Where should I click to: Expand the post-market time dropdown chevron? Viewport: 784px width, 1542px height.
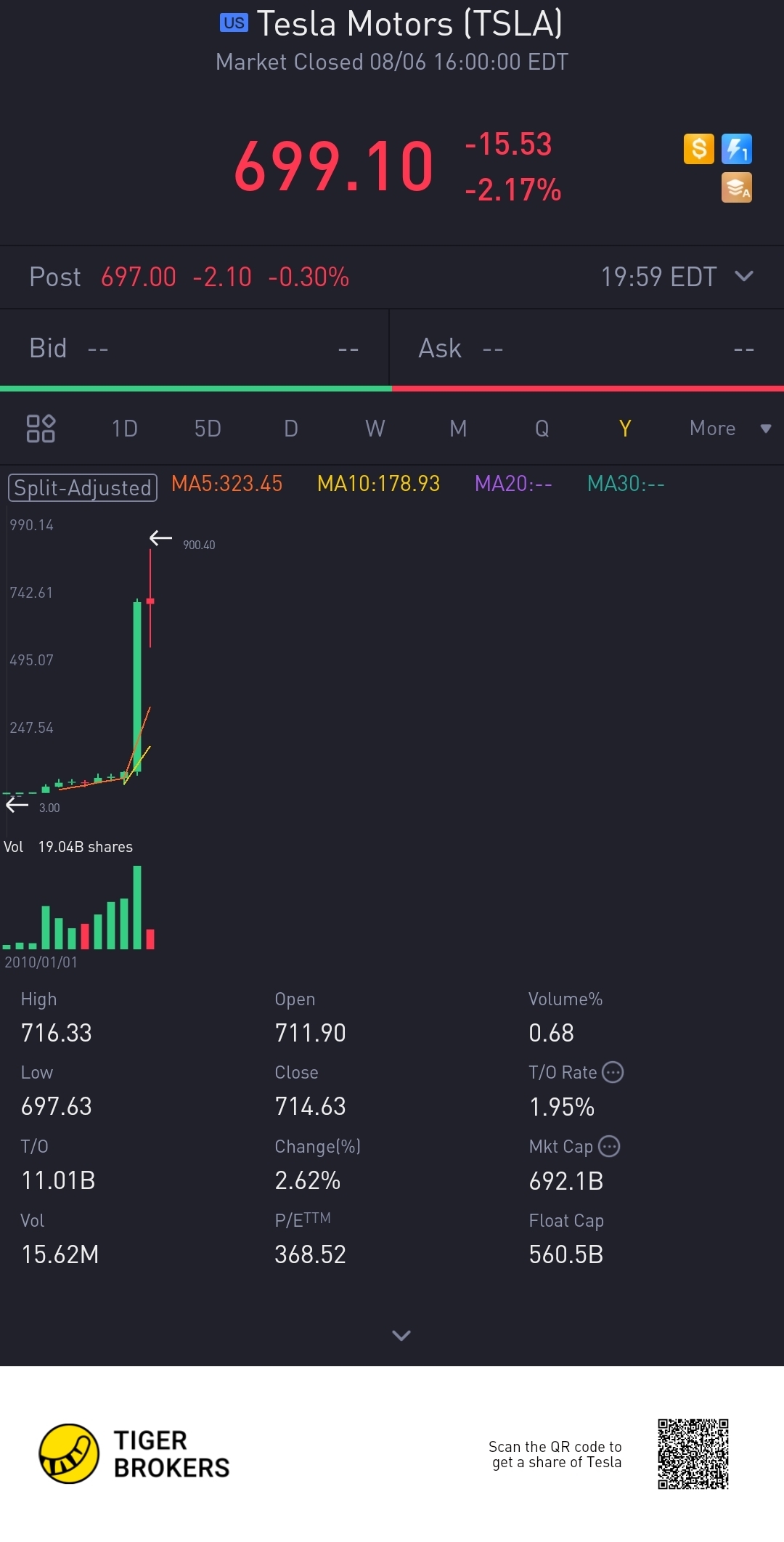[x=744, y=276]
